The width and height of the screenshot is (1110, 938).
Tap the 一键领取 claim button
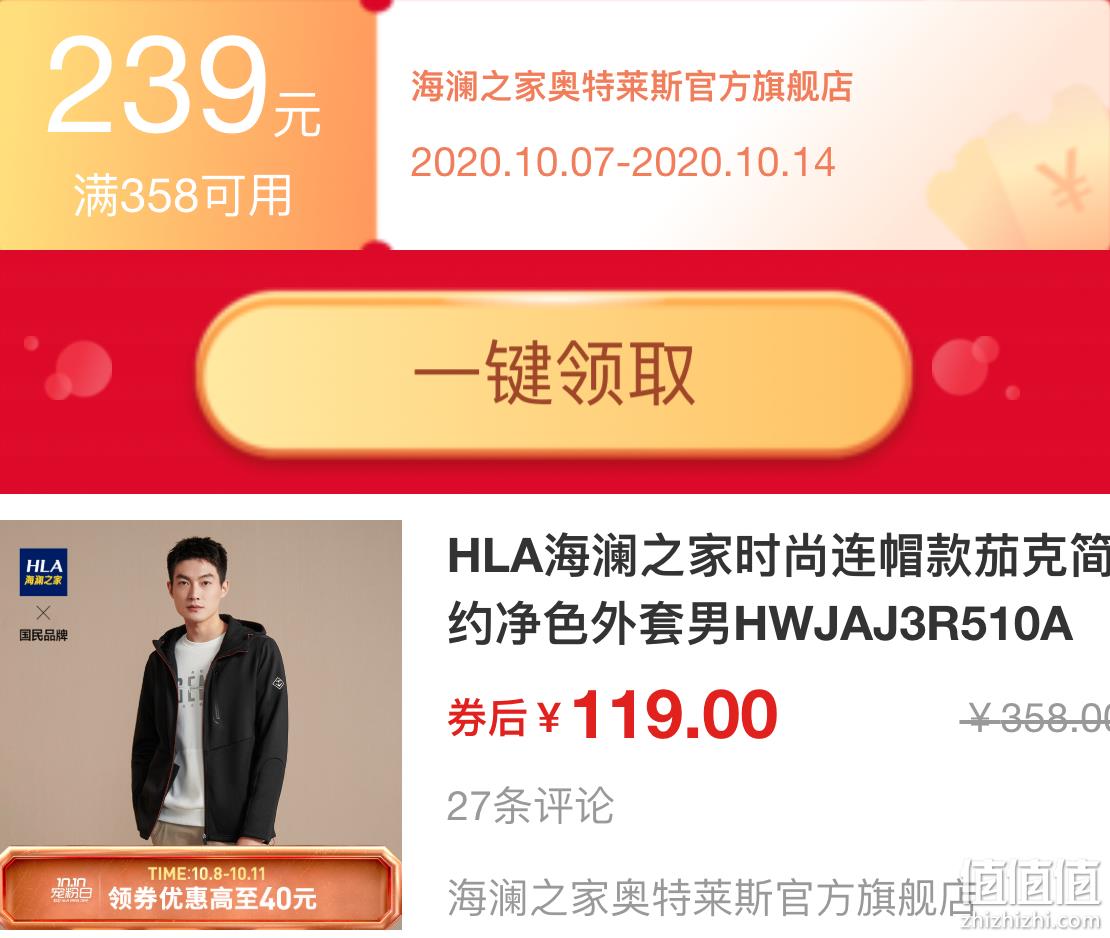point(554,372)
